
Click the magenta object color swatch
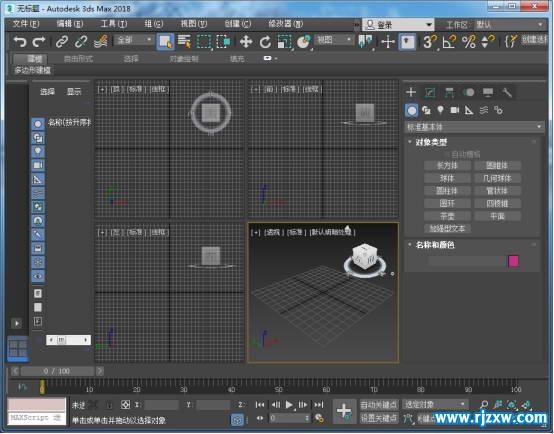click(513, 261)
